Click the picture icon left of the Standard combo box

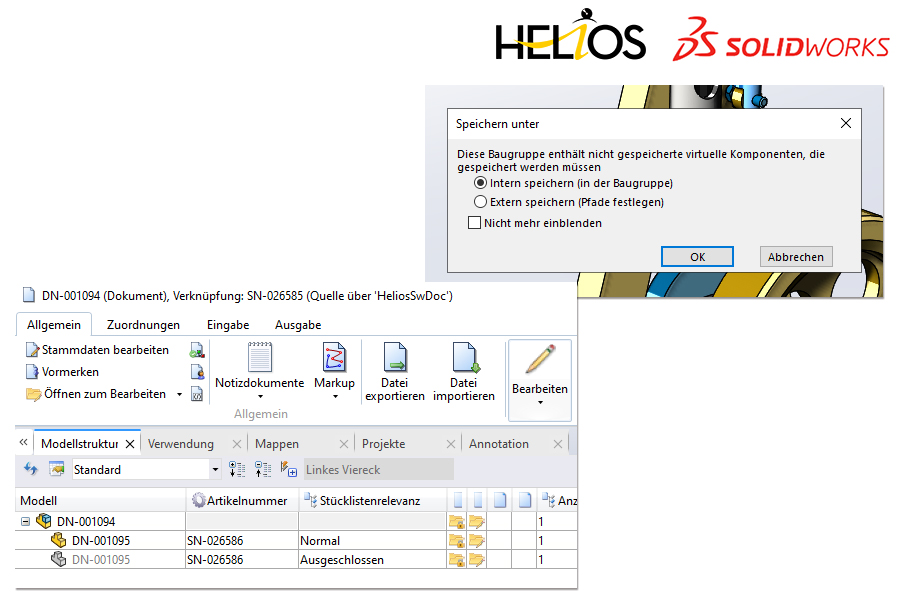pos(56,469)
